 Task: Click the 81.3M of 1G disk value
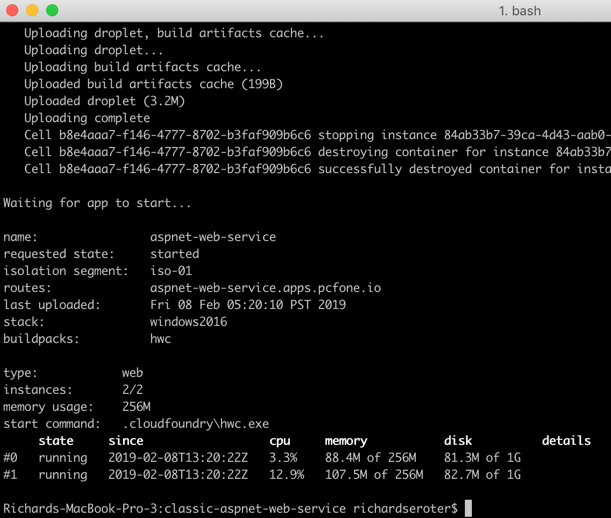click(486, 458)
